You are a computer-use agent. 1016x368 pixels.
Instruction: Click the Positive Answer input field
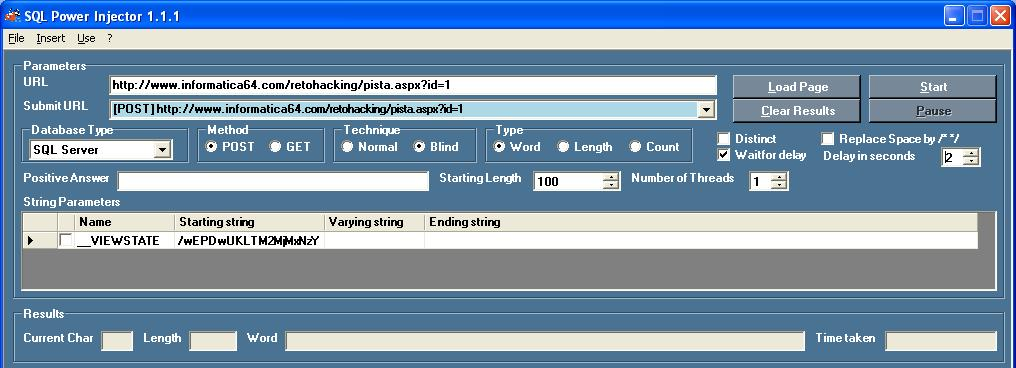(x=273, y=181)
